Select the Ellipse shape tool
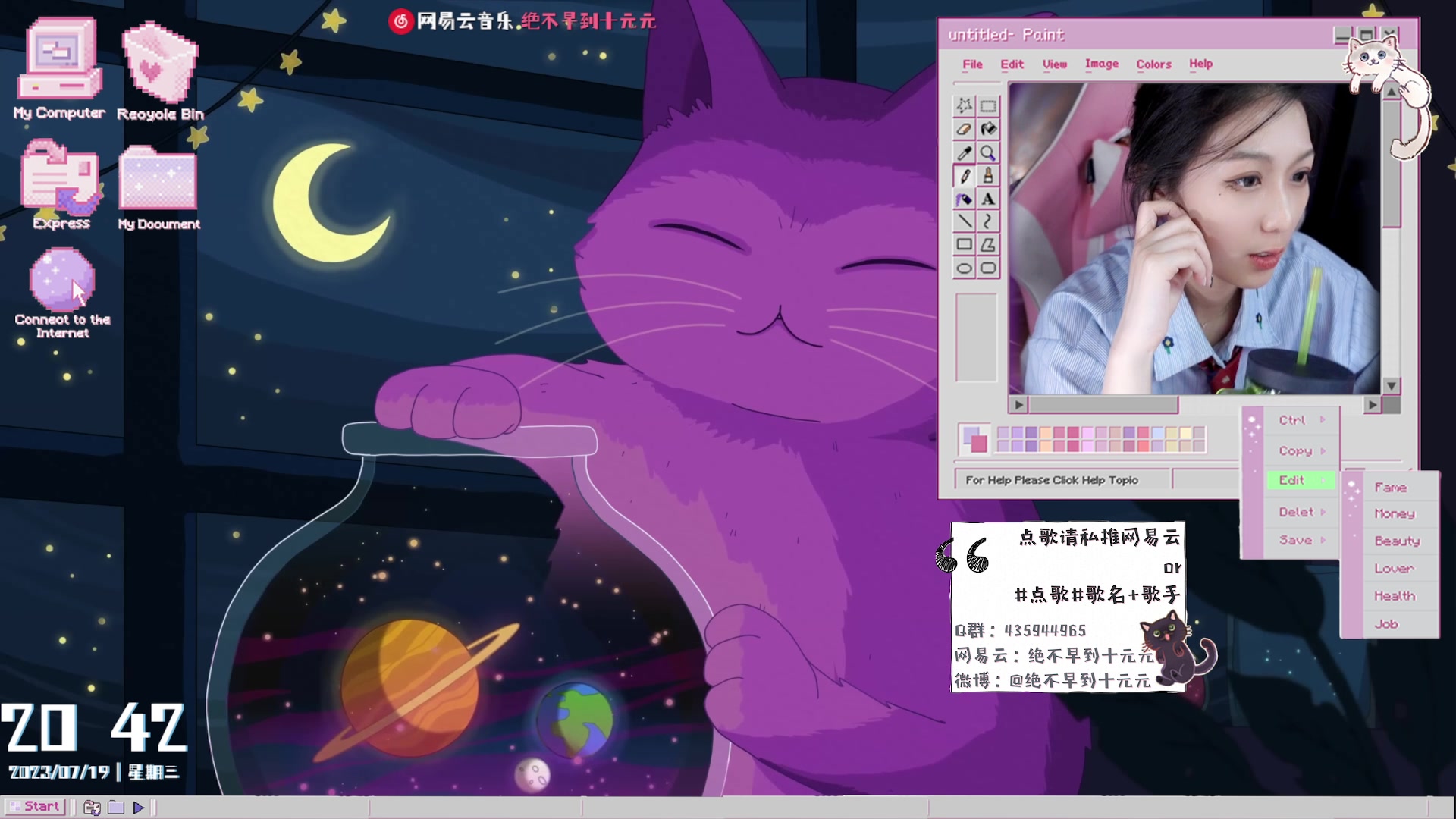 pos(964,268)
